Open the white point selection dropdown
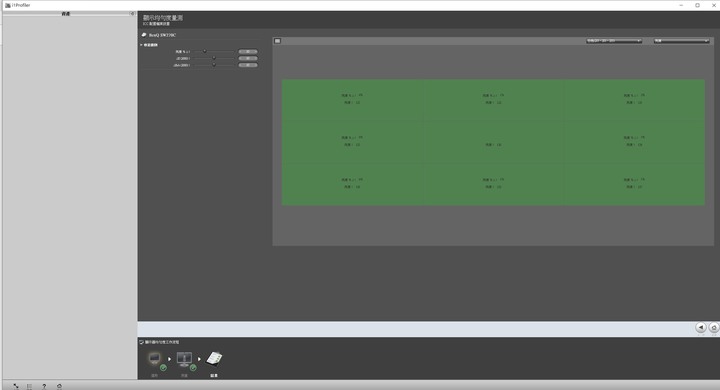The image size is (720, 390). [x=613, y=41]
